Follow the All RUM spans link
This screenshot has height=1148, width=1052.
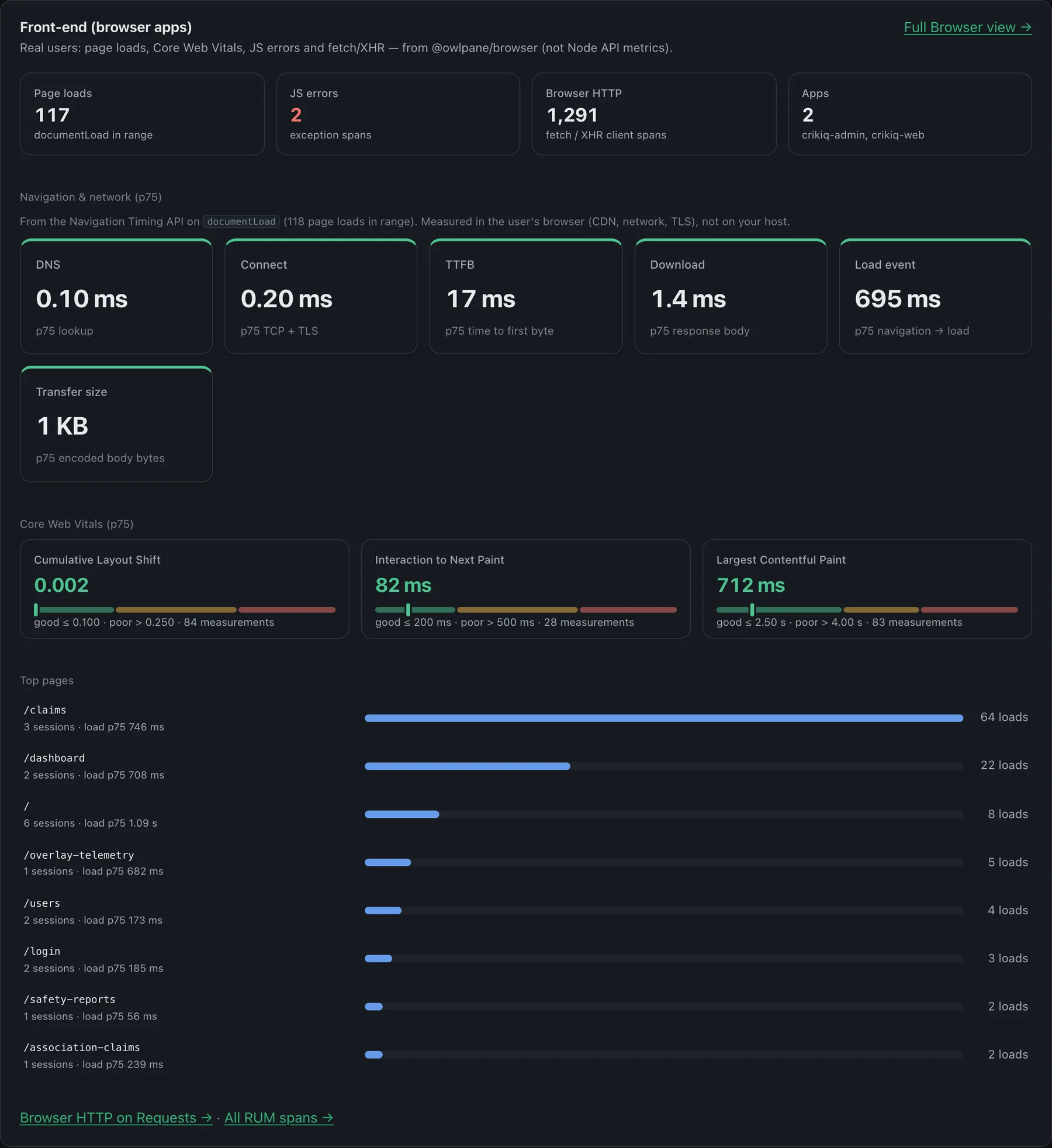pyautogui.click(x=279, y=1118)
